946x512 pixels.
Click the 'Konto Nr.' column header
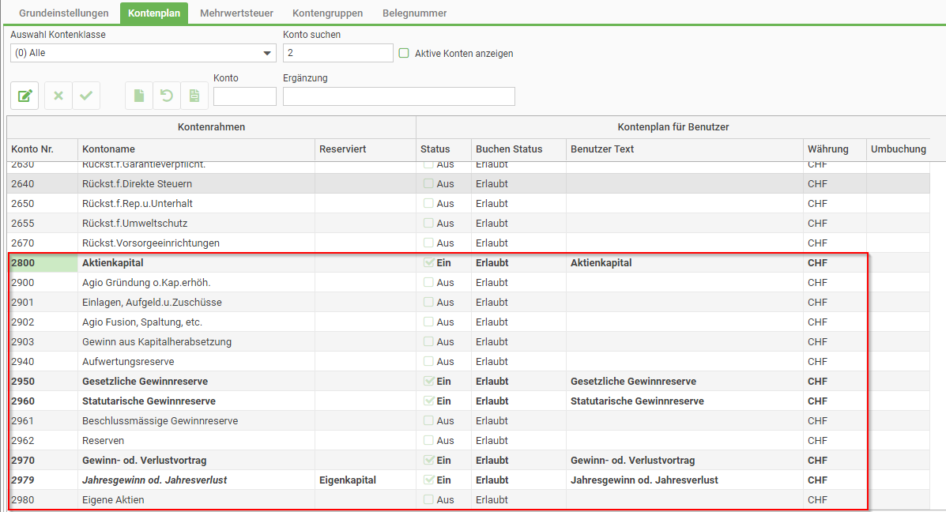[x=32, y=149]
